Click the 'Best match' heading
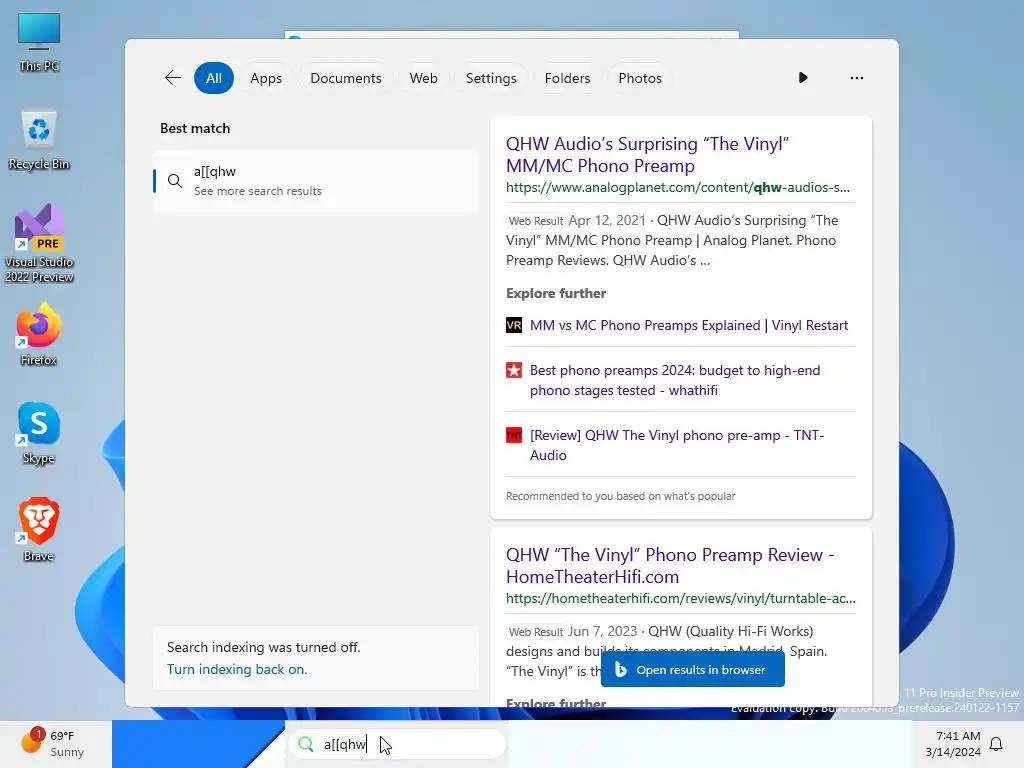Viewport: 1024px width, 768px height. [x=195, y=128]
